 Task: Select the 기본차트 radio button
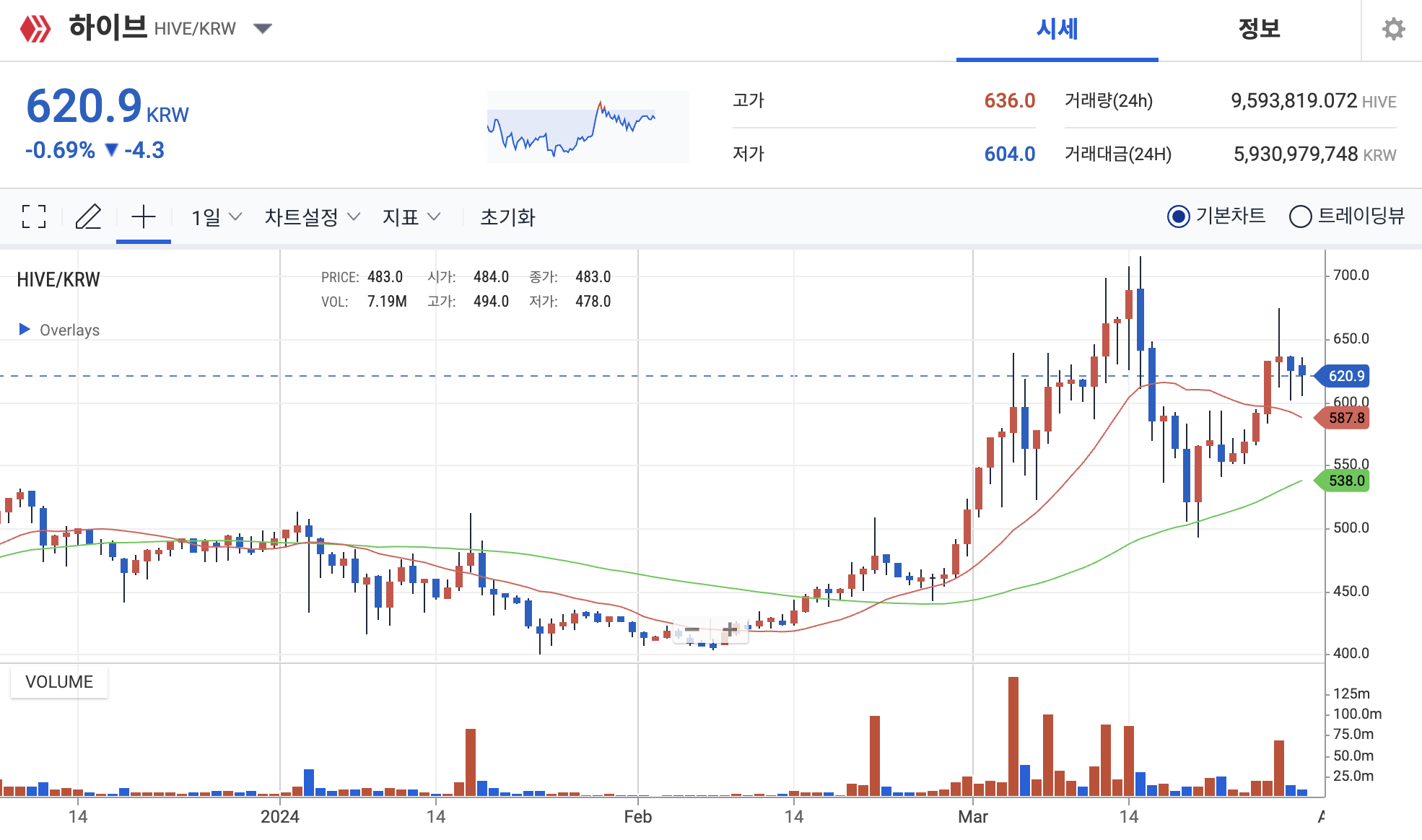tap(1178, 216)
